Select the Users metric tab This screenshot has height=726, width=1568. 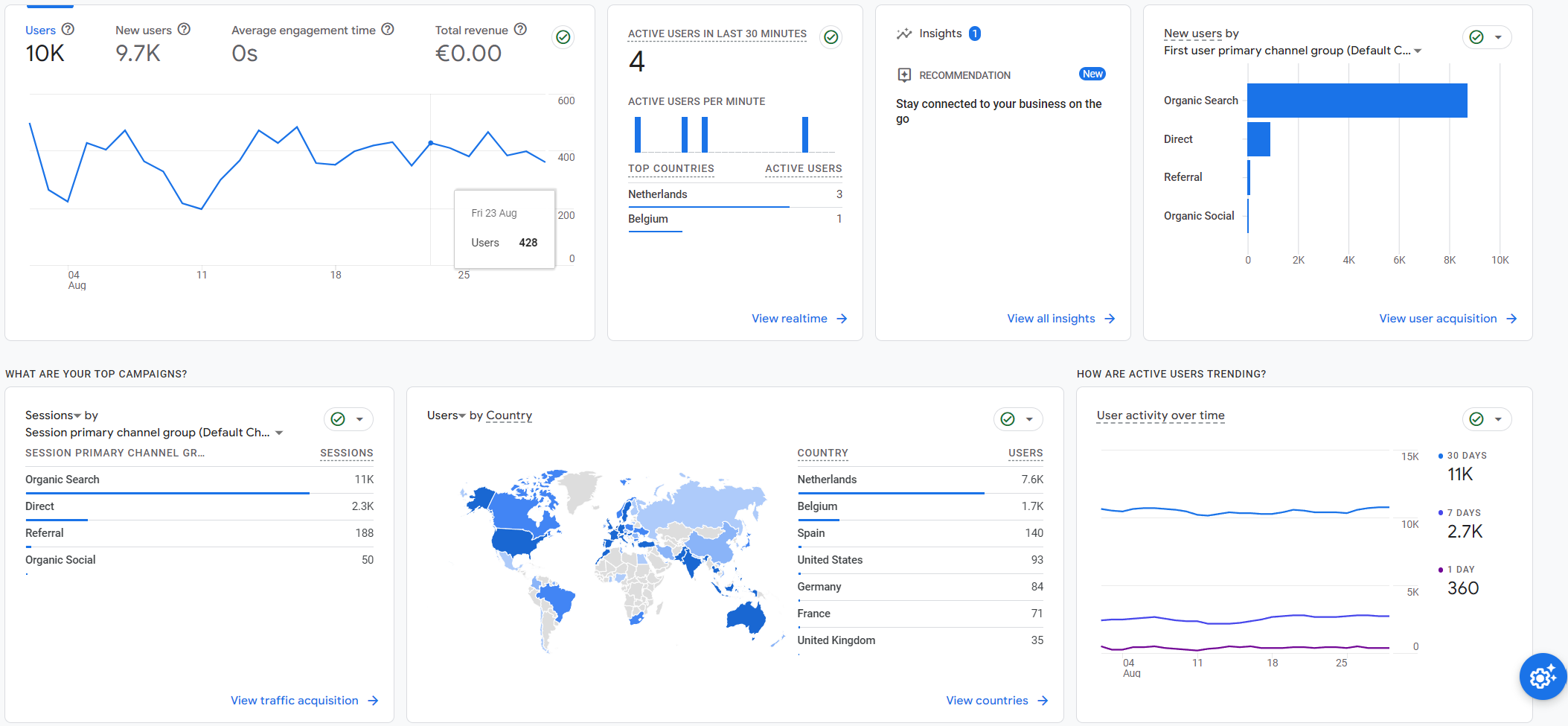pos(50,42)
